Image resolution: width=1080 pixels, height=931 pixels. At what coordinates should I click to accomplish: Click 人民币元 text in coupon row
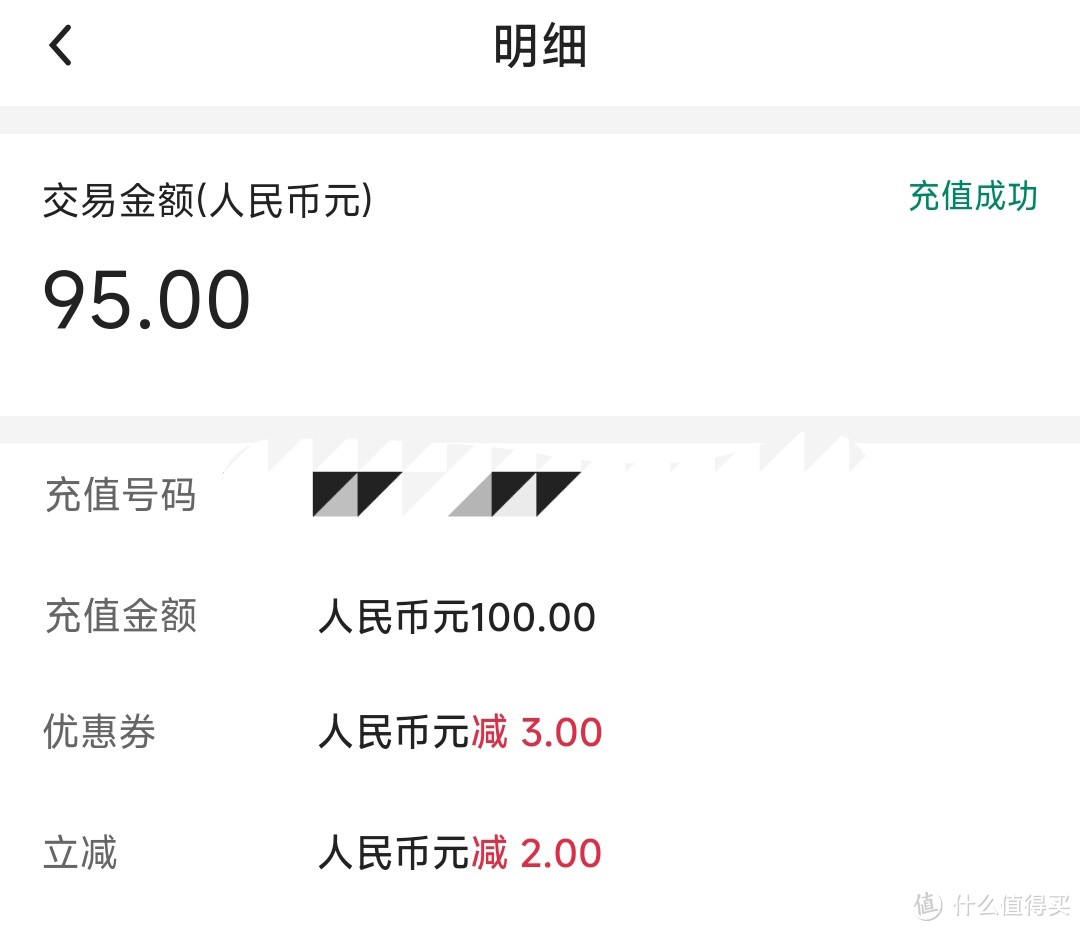point(394,731)
